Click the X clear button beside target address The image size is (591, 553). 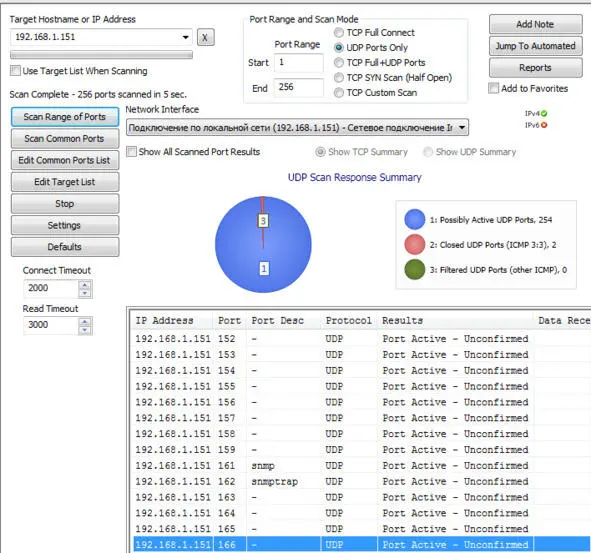click(x=205, y=37)
